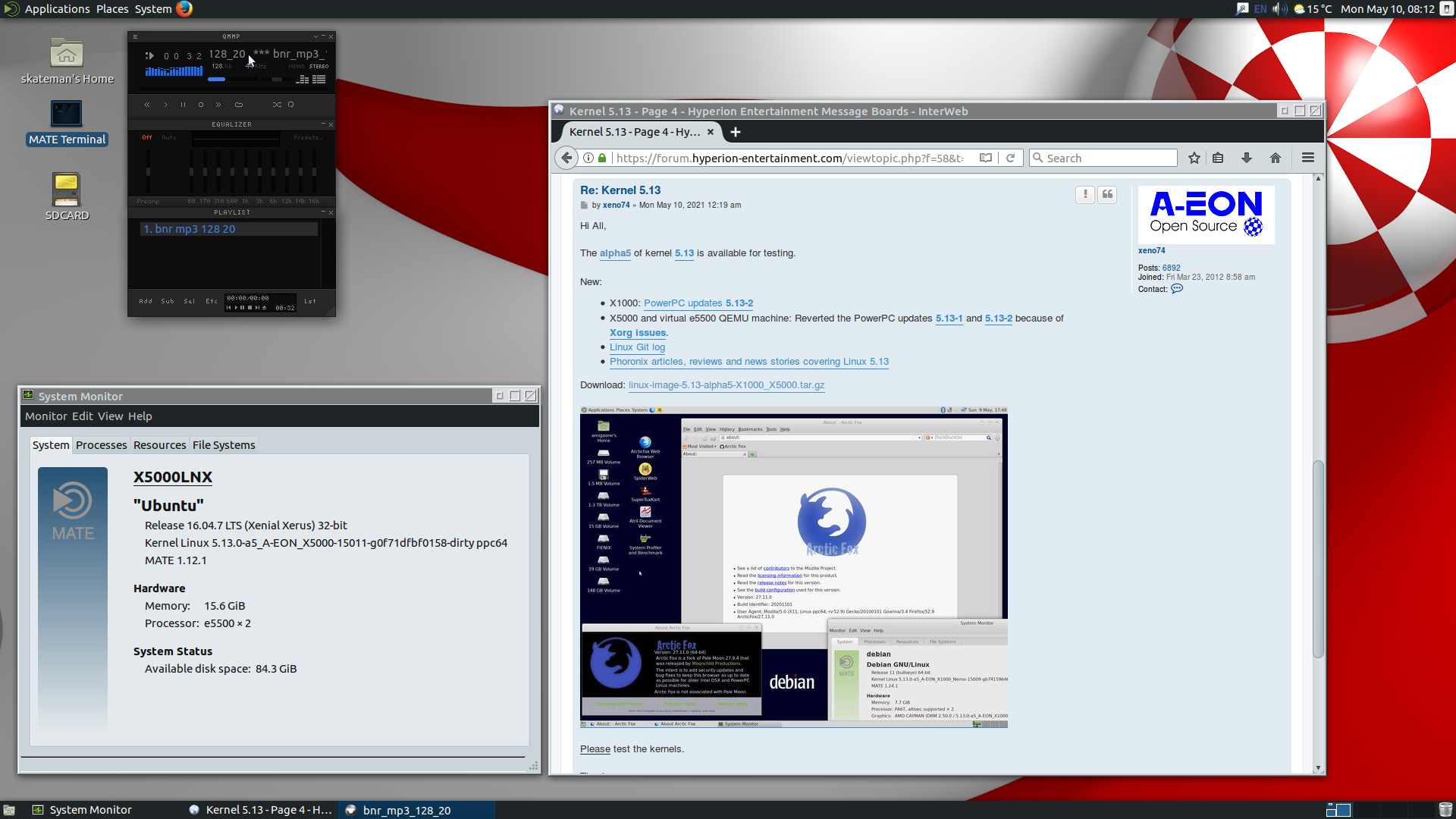This screenshot has width=1456, height=819.
Task: Open the playlist Lst menu
Action: (x=310, y=301)
